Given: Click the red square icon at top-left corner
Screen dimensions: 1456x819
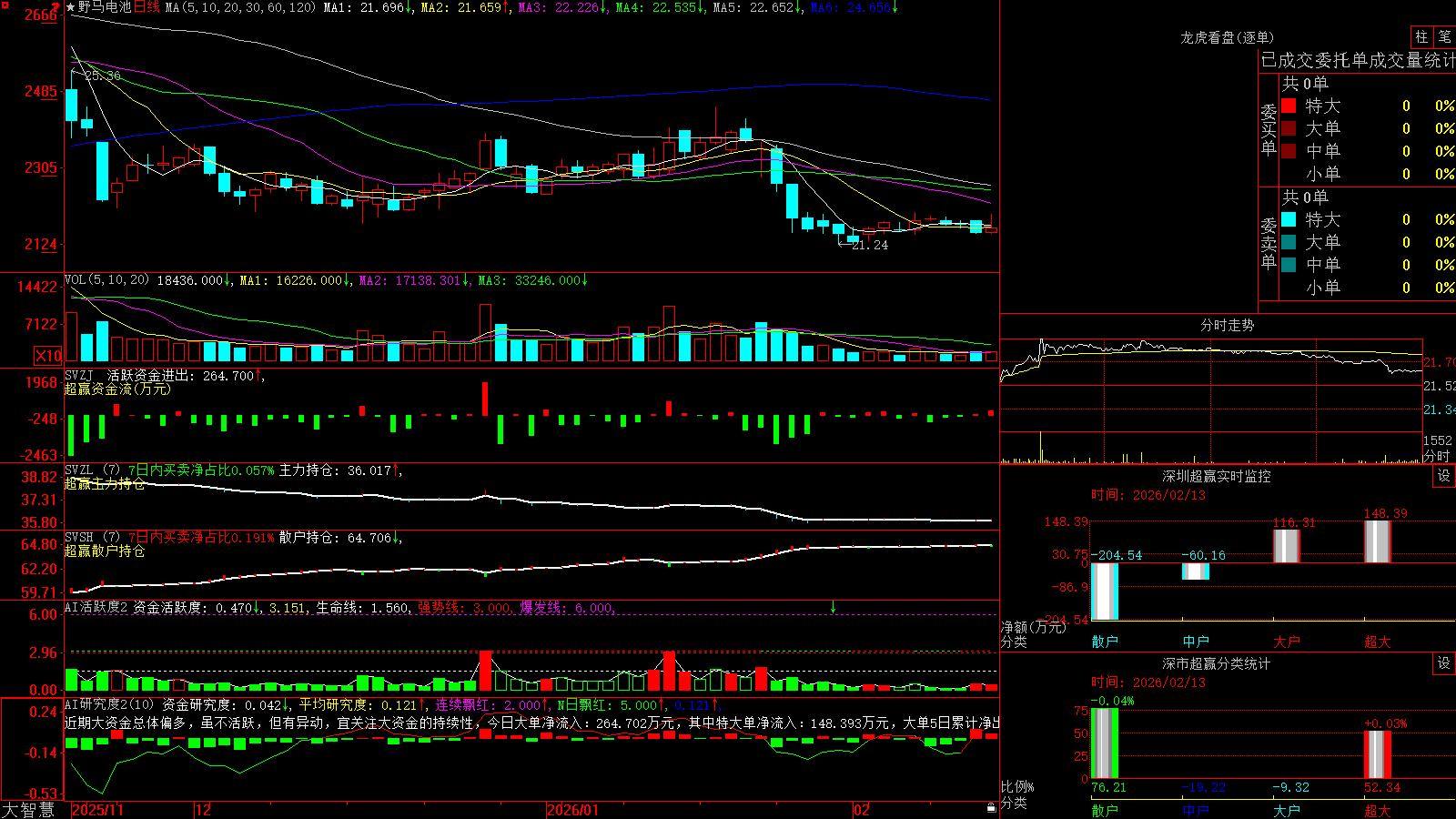Looking at the screenshot, I should 5,5.
